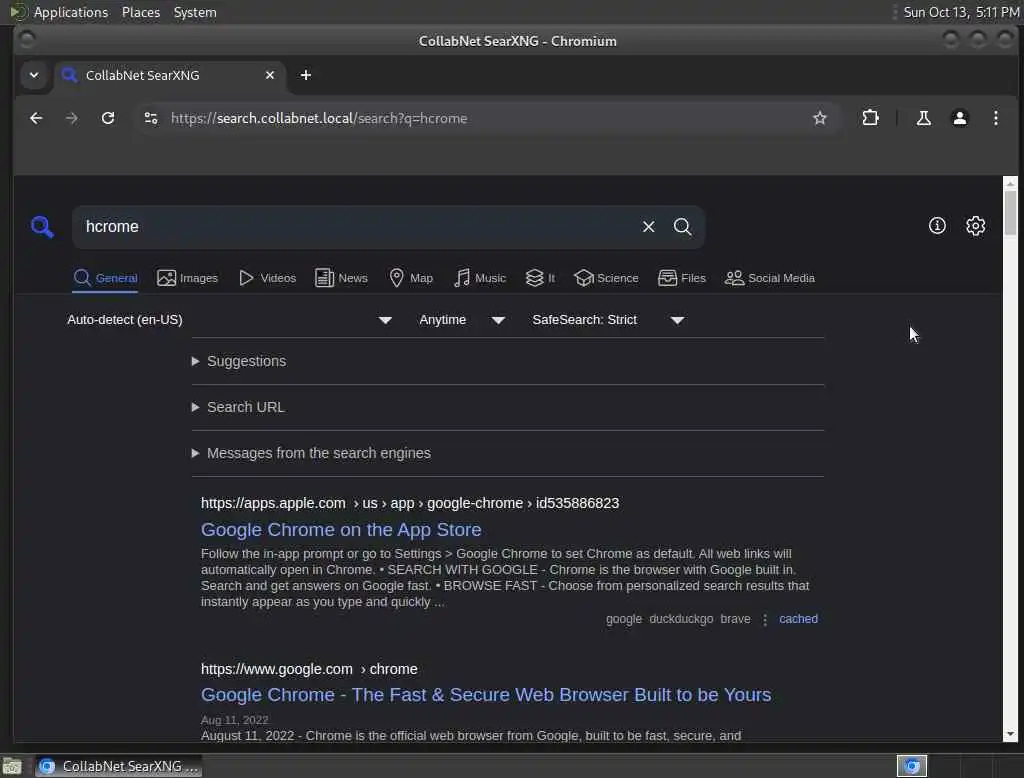Image resolution: width=1024 pixels, height=778 pixels.
Task: Open the Anytime time range dropdown
Action: click(x=462, y=320)
